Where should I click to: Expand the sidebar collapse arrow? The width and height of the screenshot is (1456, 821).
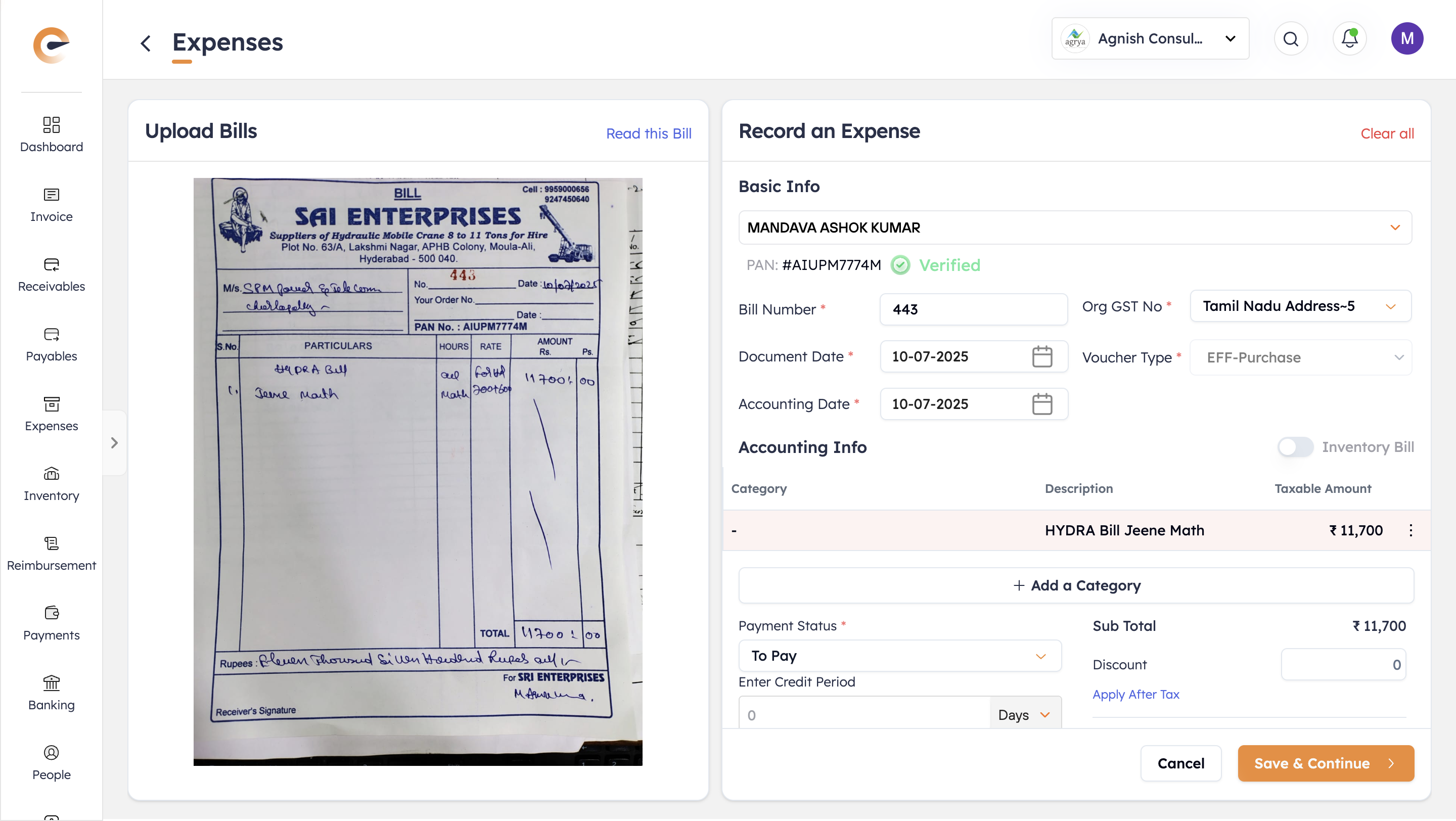tap(114, 442)
